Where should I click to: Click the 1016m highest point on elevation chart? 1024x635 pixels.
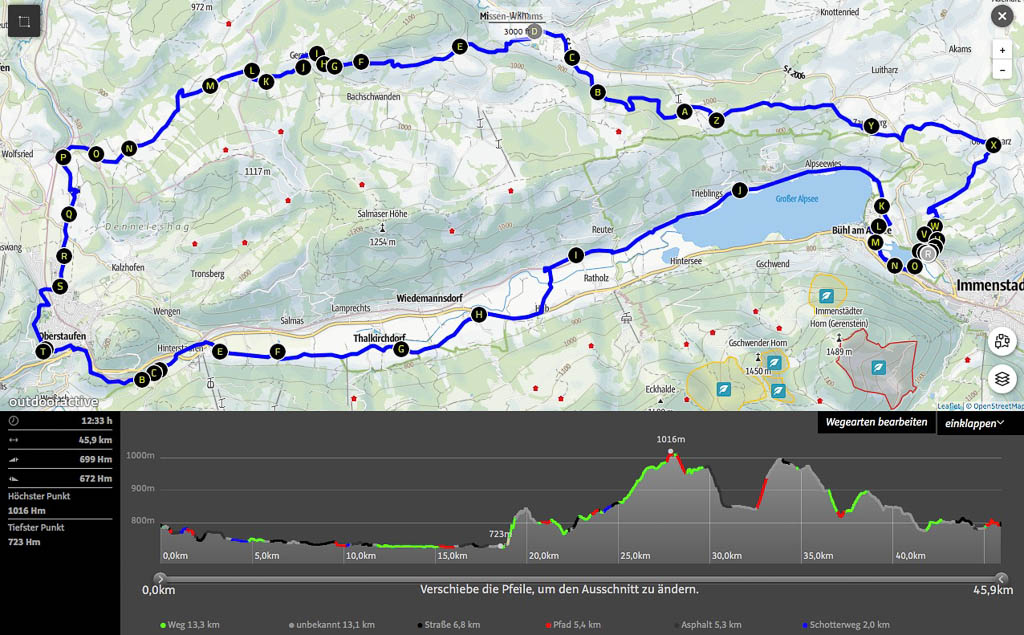[x=670, y=451]
